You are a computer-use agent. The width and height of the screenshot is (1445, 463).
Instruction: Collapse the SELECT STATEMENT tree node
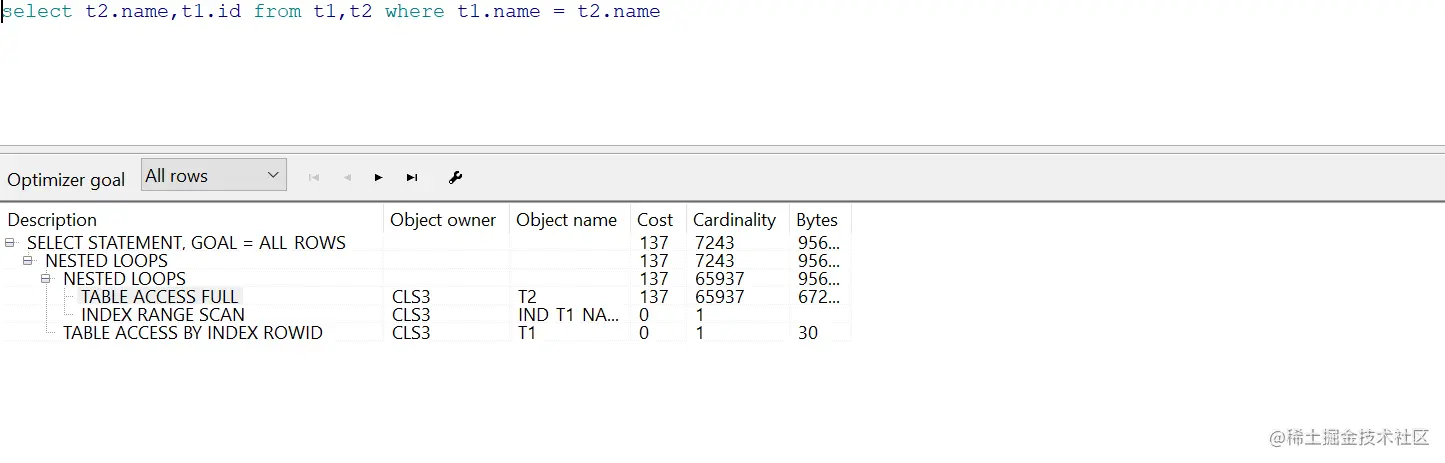point(10,243)
